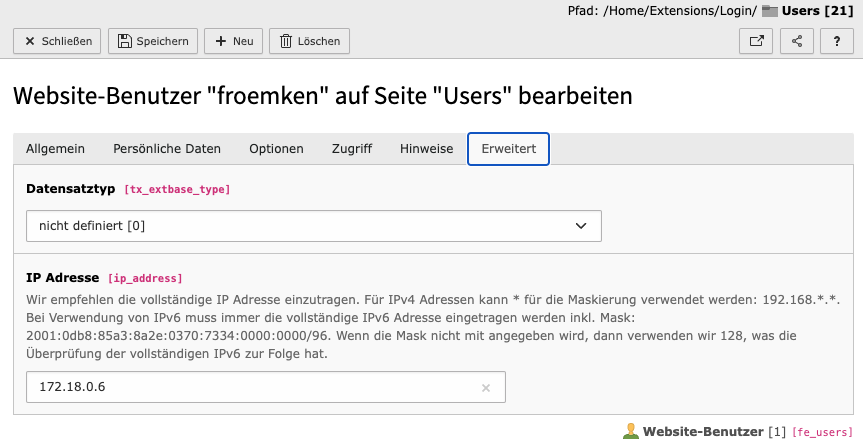Clear the IP address field with X icon
This screenshot has height=448, width=863.
point(486,388)
